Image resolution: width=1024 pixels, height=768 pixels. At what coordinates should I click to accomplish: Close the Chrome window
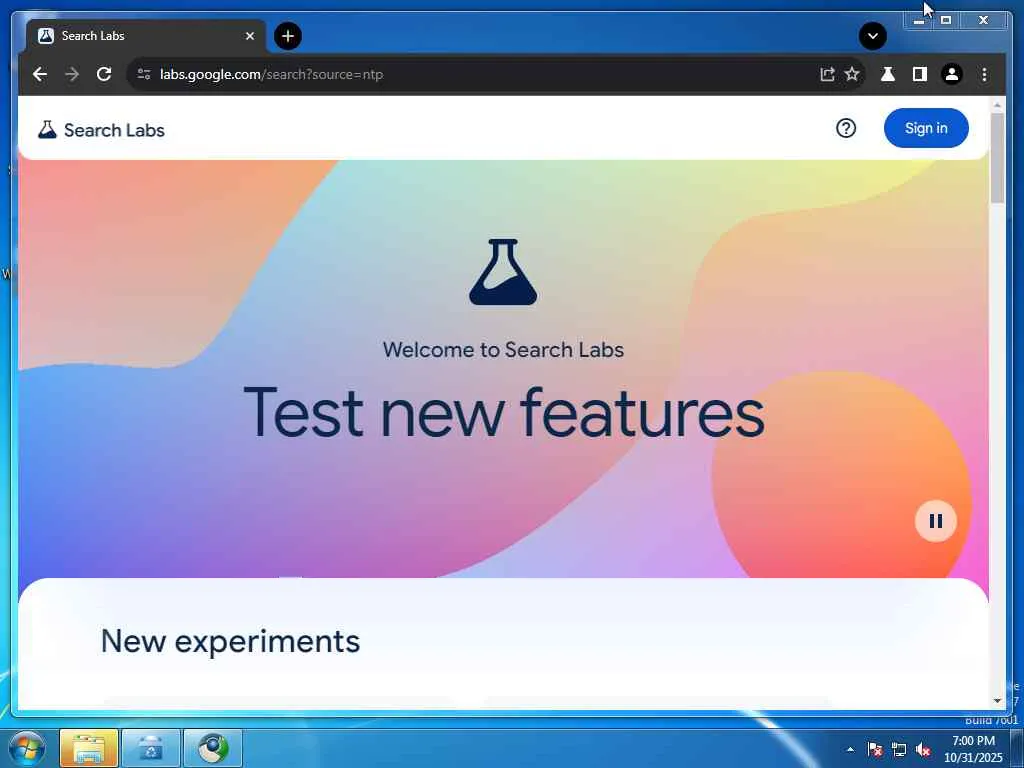point(984,21)
